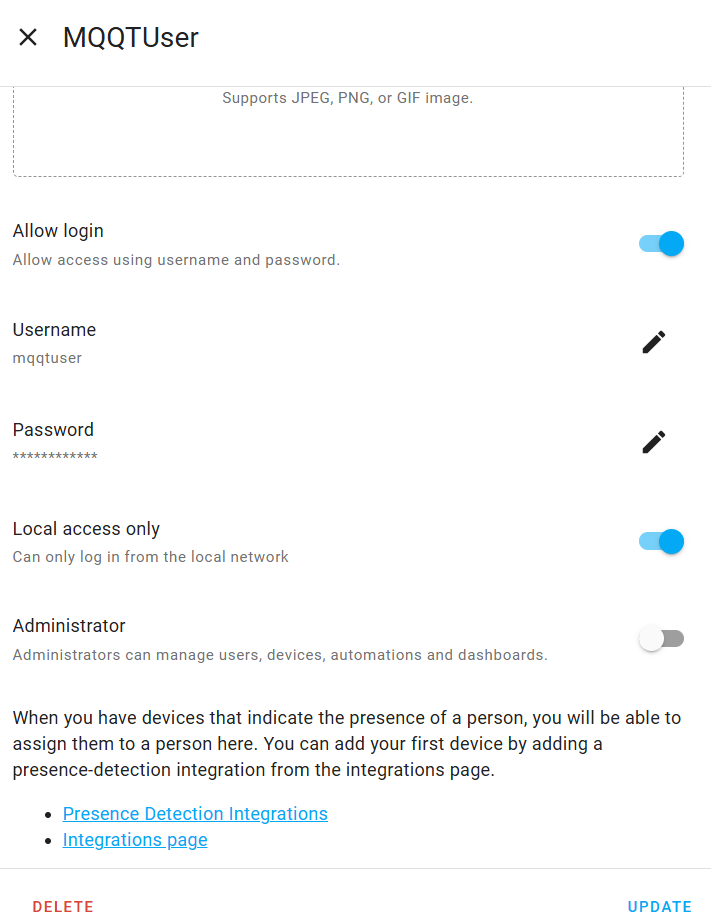Disable the Allow login toggle
This screenshot has width=711, height=923.
(x=661, y=243)
